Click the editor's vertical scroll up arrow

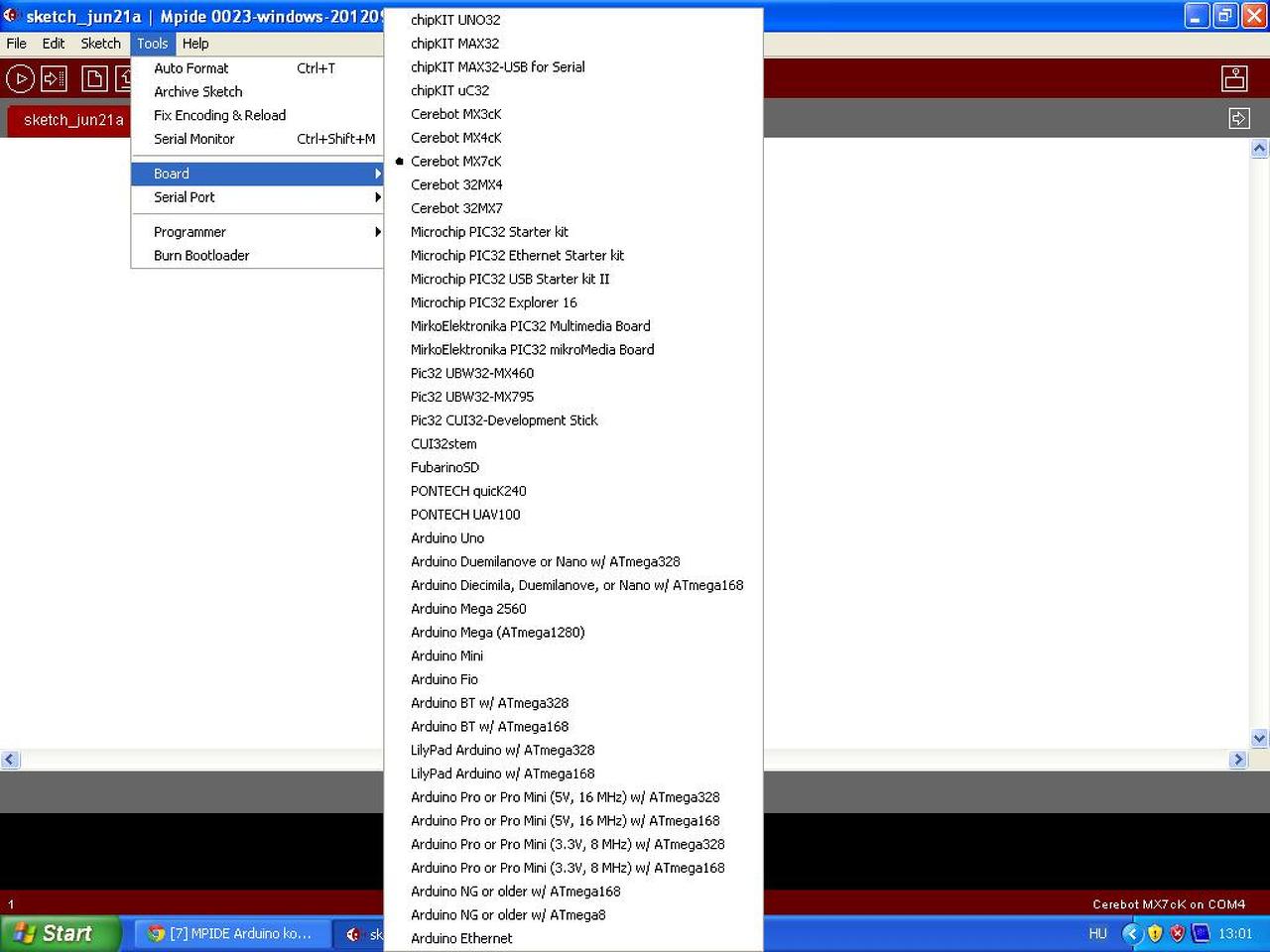coord(1259,149)
